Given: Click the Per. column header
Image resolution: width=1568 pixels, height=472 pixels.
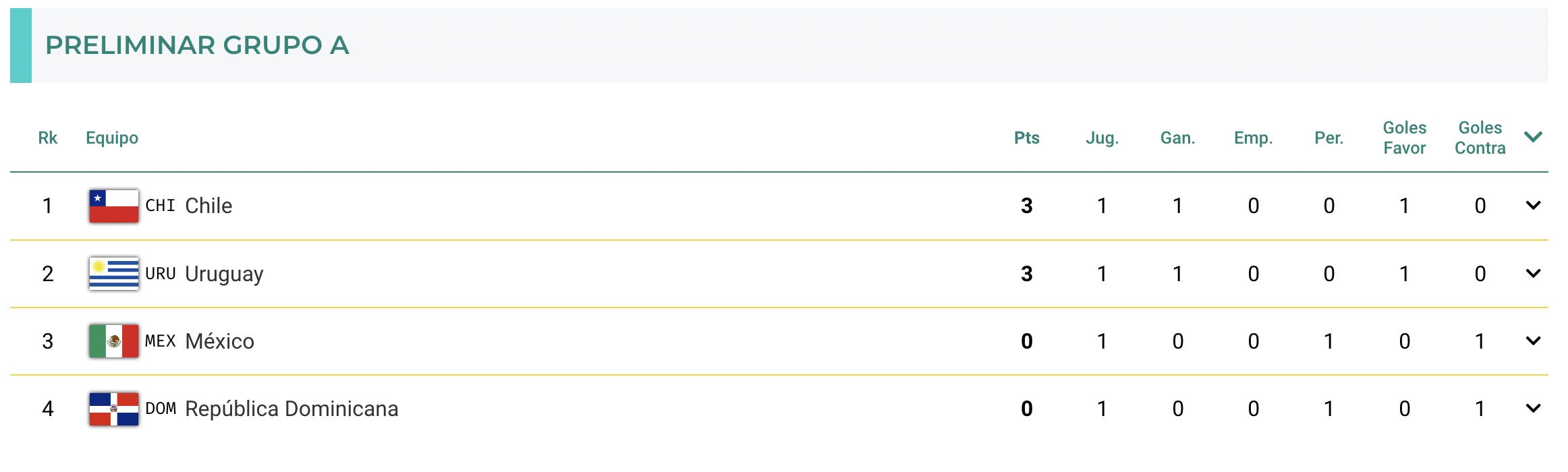Looking at the screenshot, I should click(1328, 138).
